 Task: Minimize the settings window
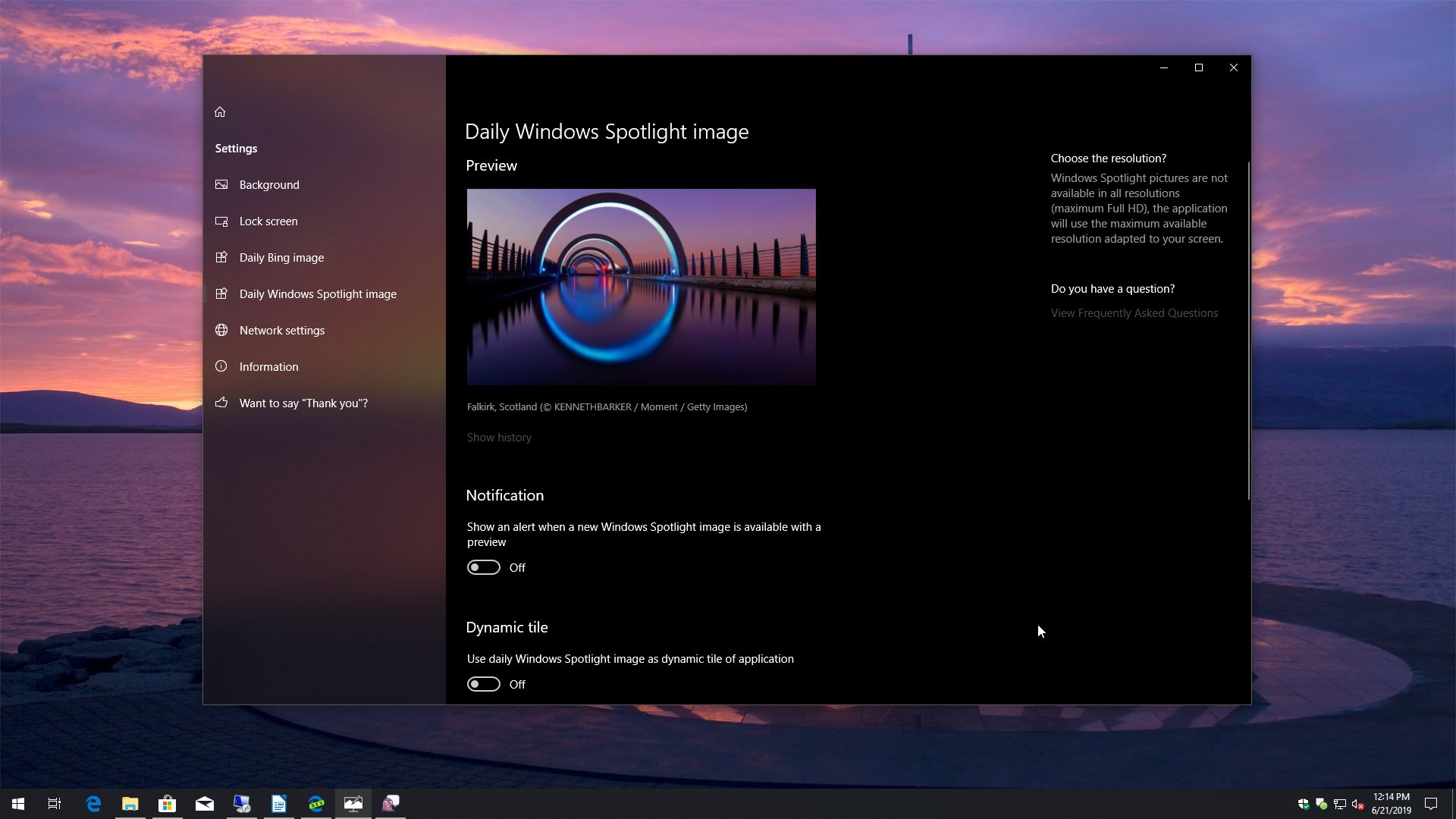[x=1164, y=67]
